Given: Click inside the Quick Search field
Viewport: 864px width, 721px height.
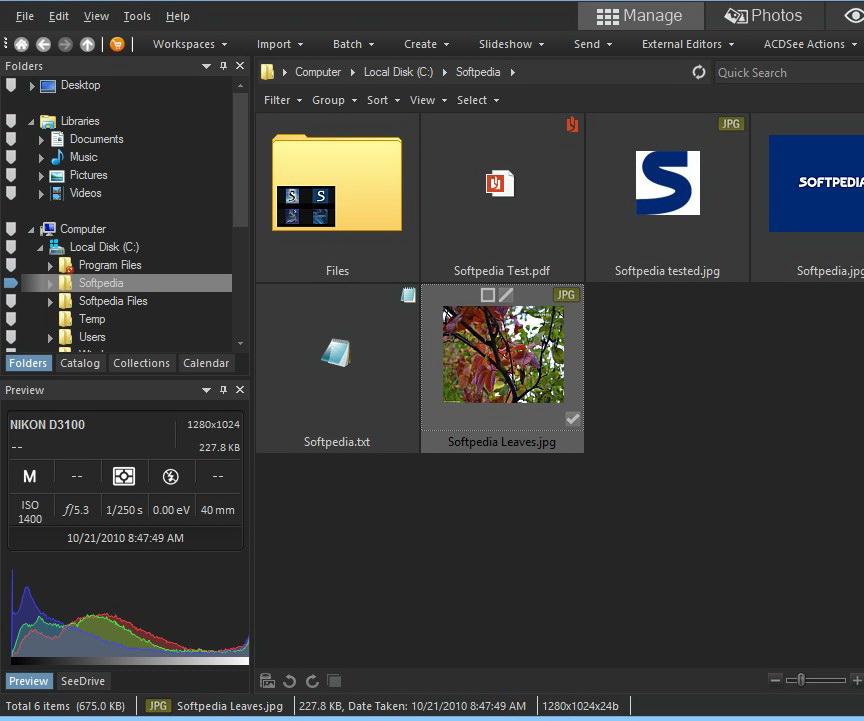Looking at the screenshot, I should (x=789, y=73).
